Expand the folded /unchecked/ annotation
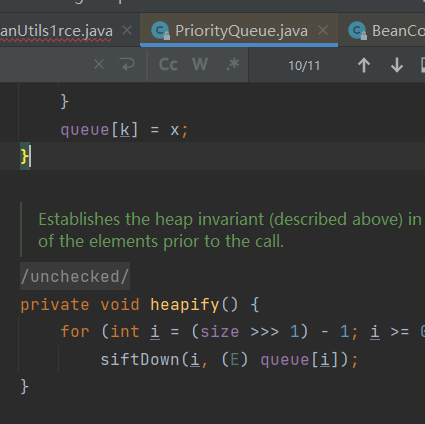This screenshot has height=424, width=425. pos(75,276)
